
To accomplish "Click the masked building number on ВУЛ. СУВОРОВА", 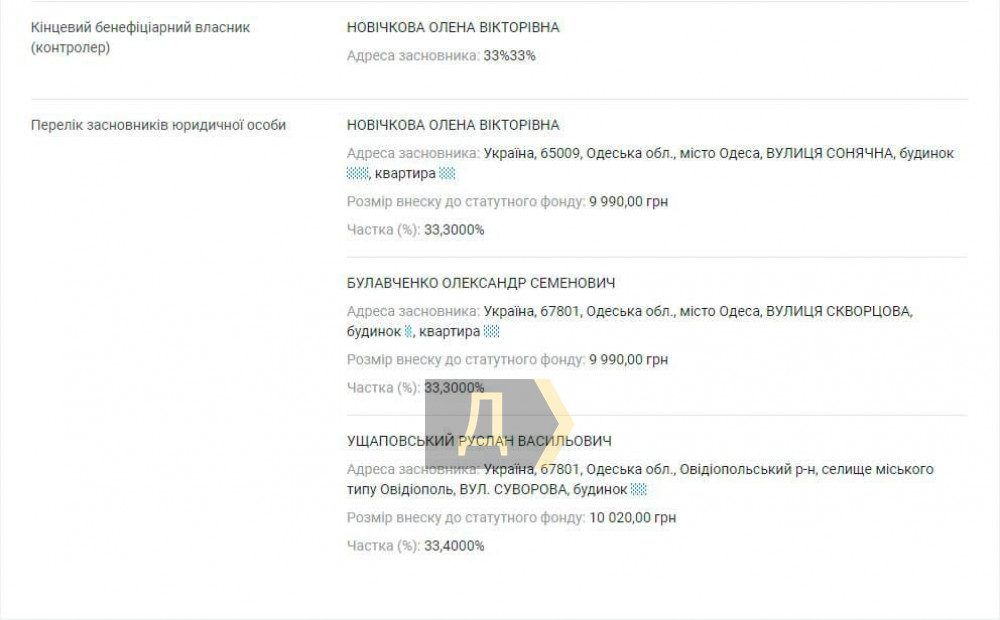I will pyautogui.click(x=638, y=490).
